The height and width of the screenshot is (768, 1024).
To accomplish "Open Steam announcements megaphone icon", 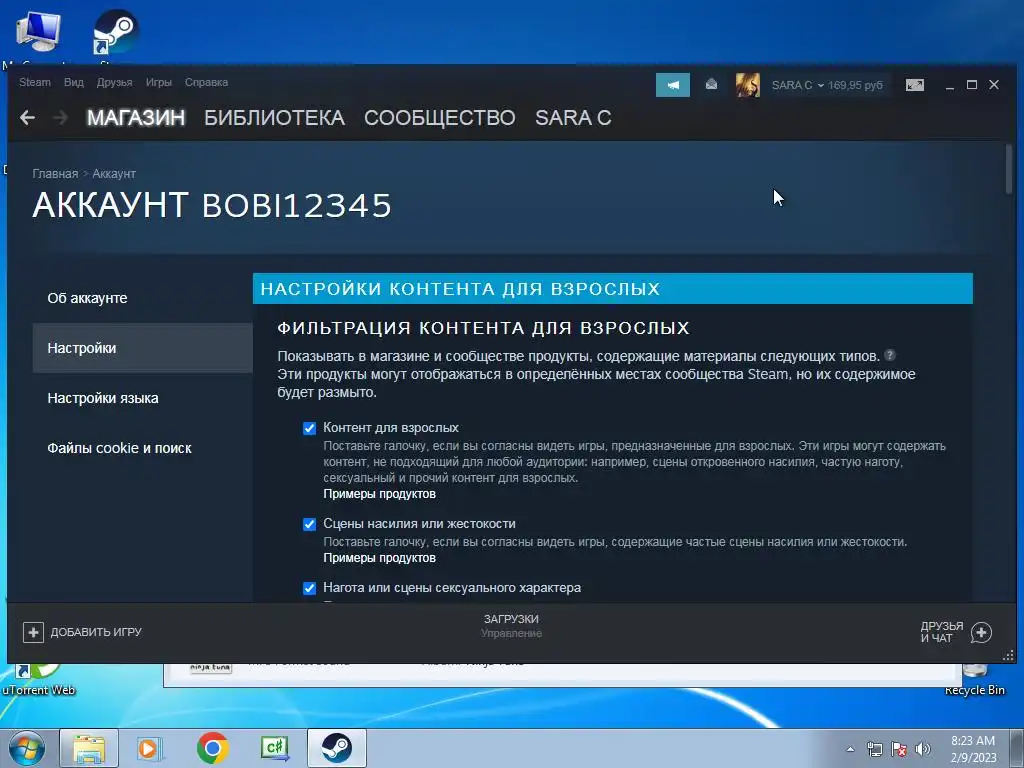I will (x=673, y=85).
